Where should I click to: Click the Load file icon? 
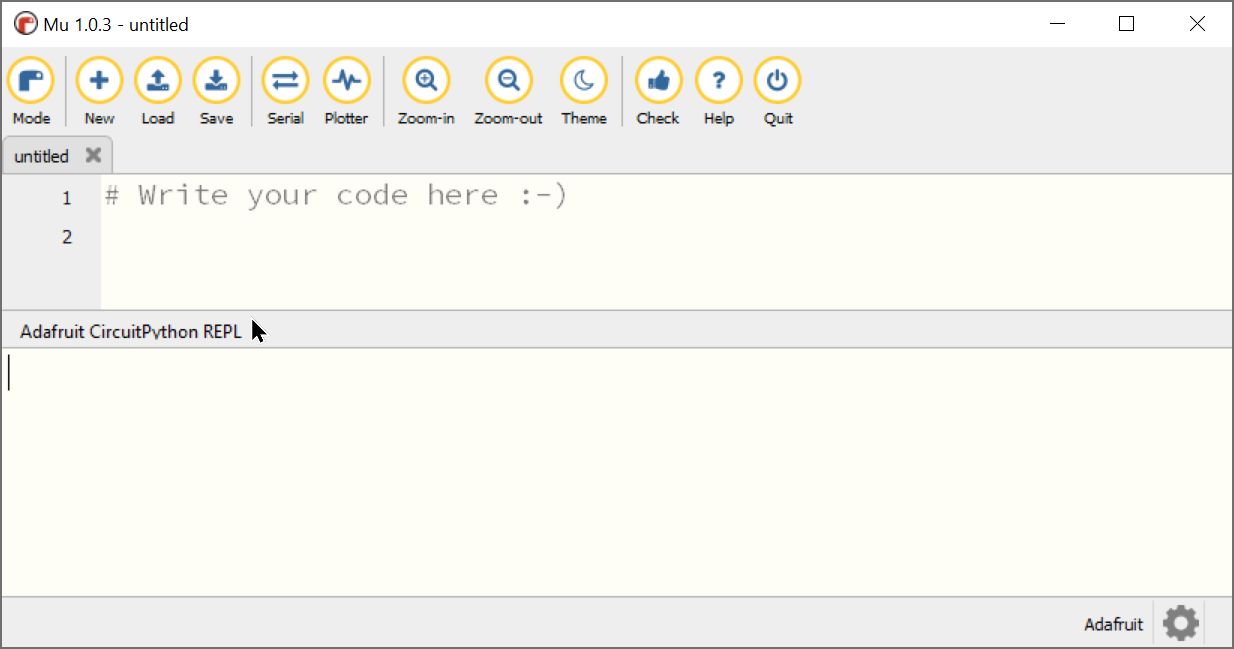pos(157,91)
